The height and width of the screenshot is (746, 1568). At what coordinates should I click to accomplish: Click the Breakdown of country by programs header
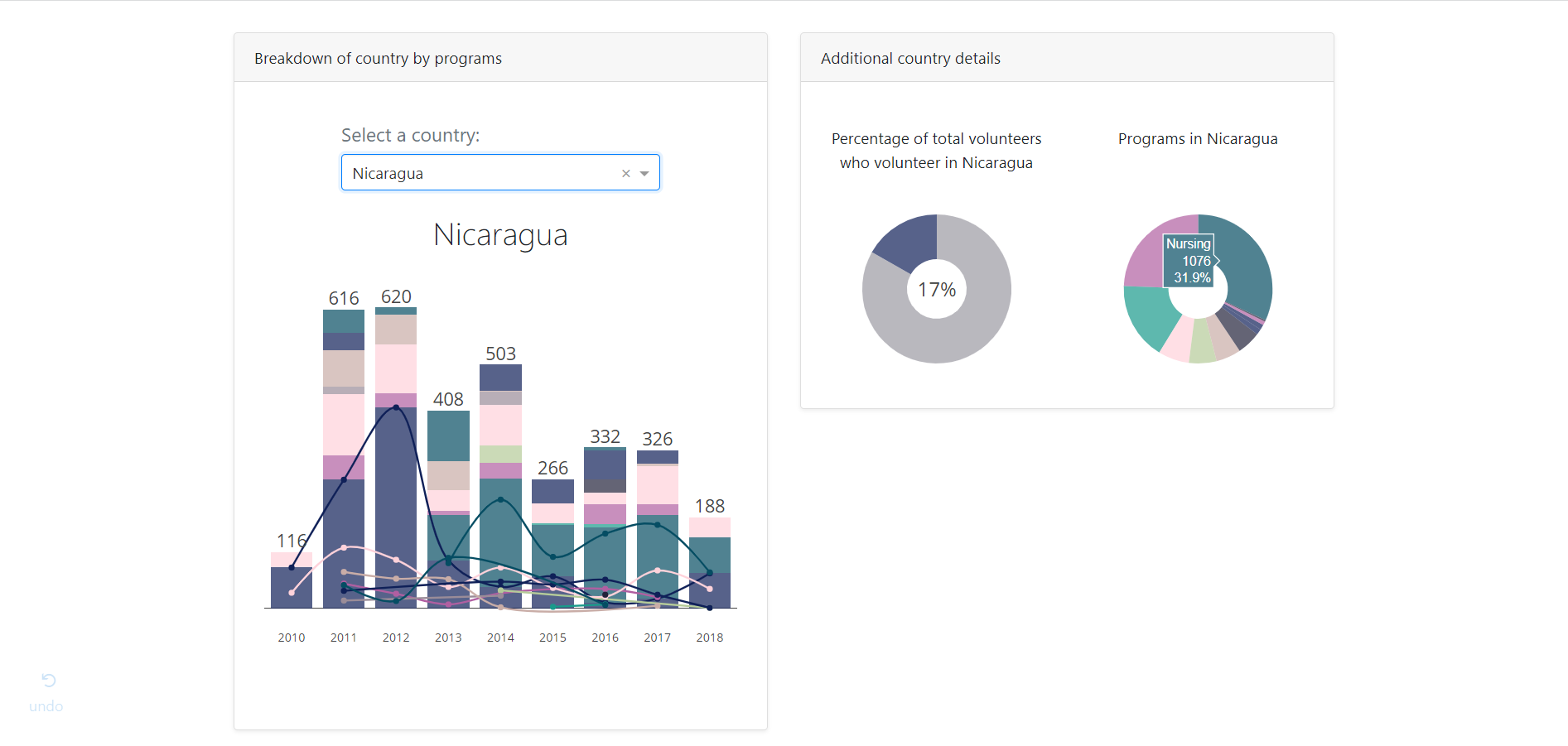coord(378,58)
